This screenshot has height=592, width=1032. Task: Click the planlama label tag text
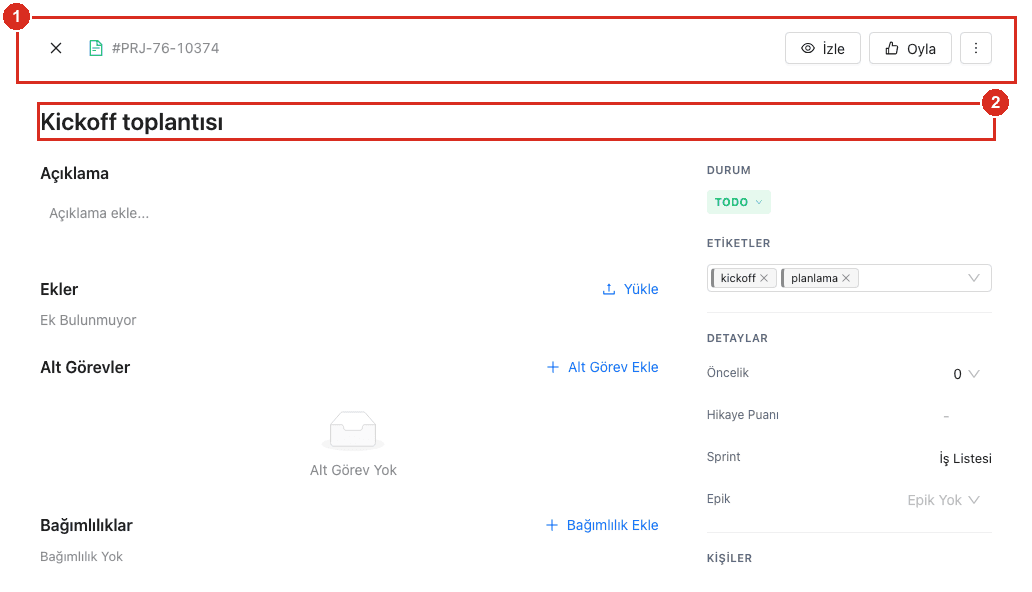tap(814, 278)
